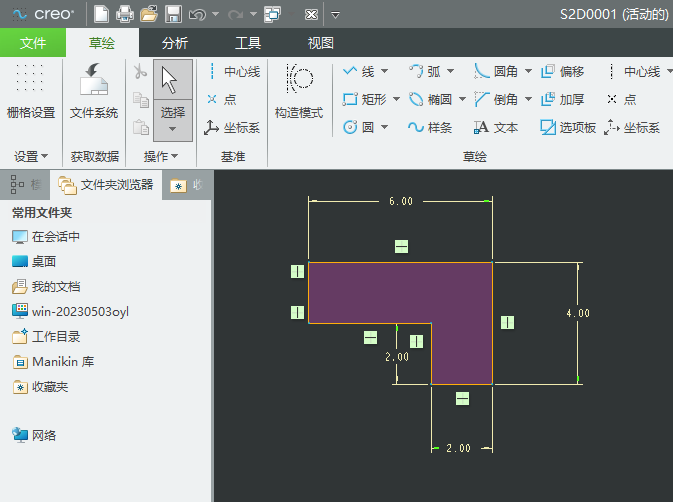Select the 线 line sketch tool
This screenshot has height=502, width=673.
pyautogui.click(x=358, y=71)
